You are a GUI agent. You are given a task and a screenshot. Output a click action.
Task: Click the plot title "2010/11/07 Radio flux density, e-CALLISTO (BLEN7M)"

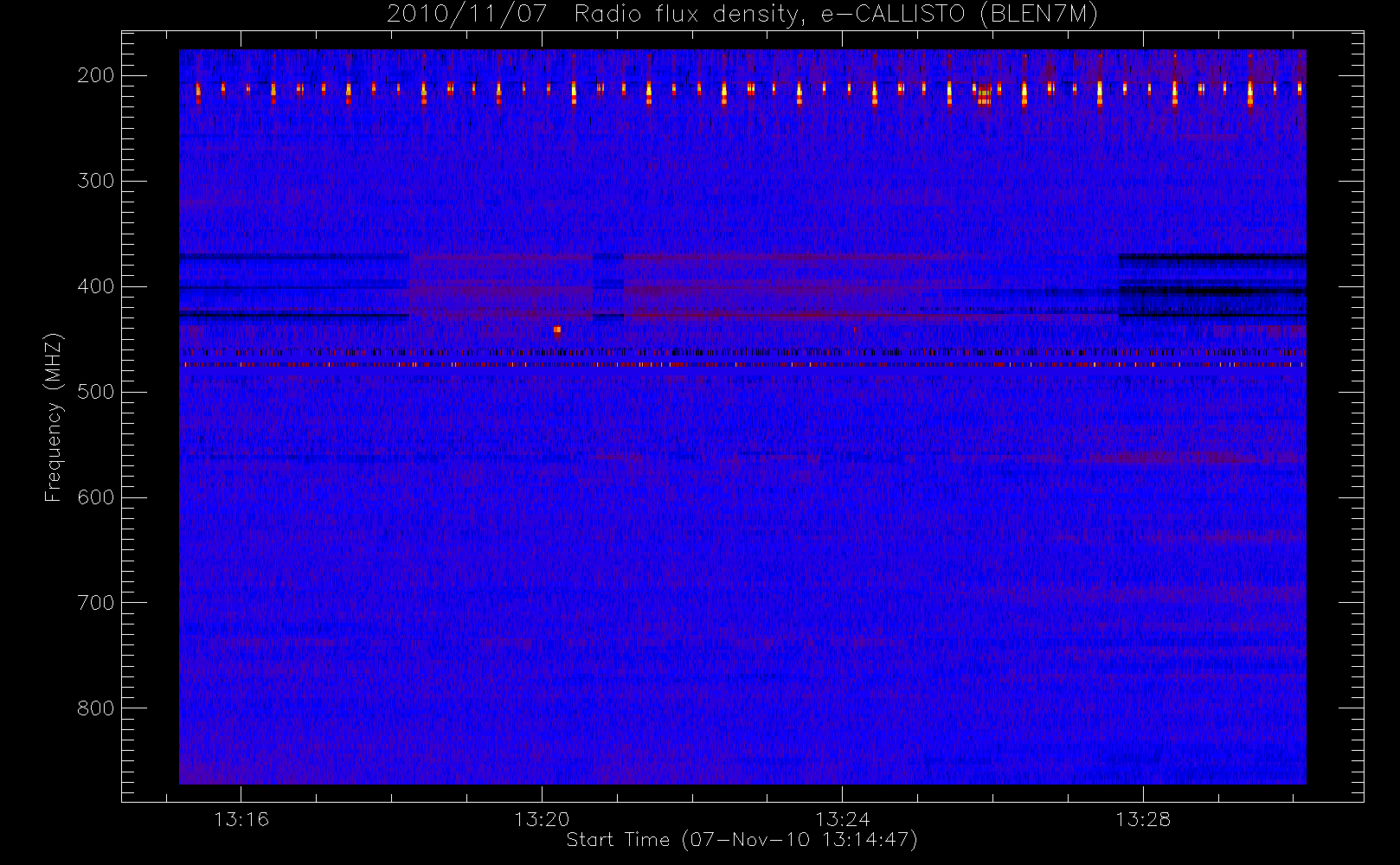[x=742, y=15]
